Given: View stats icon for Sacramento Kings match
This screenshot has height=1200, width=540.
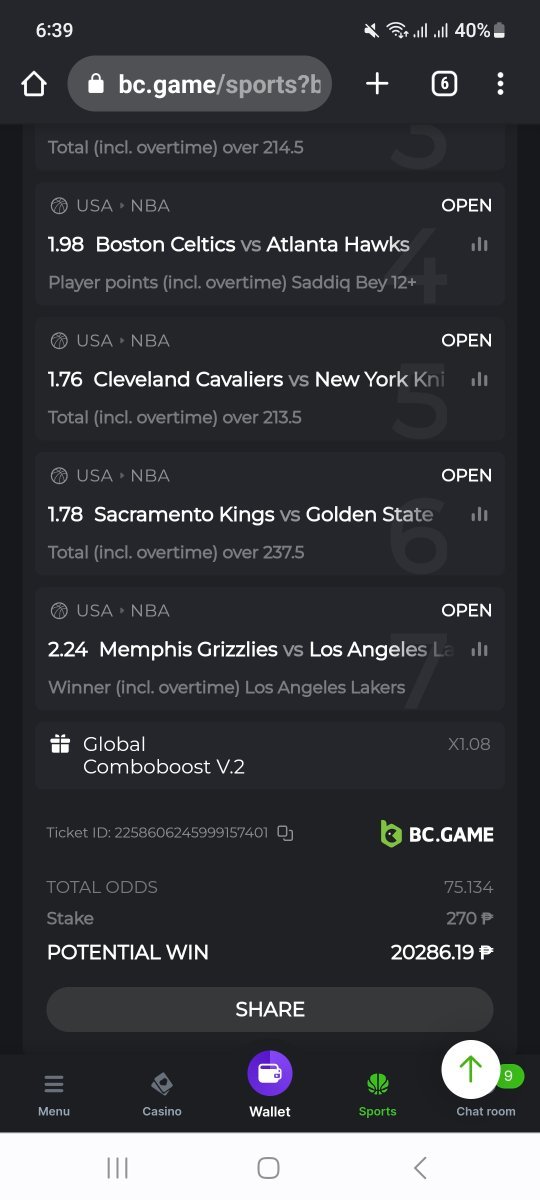Looking at the screenshot, I should (479, 514).
